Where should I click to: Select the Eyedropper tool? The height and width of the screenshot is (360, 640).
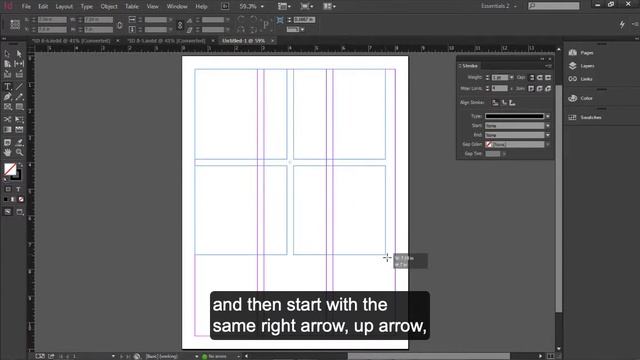19,142
